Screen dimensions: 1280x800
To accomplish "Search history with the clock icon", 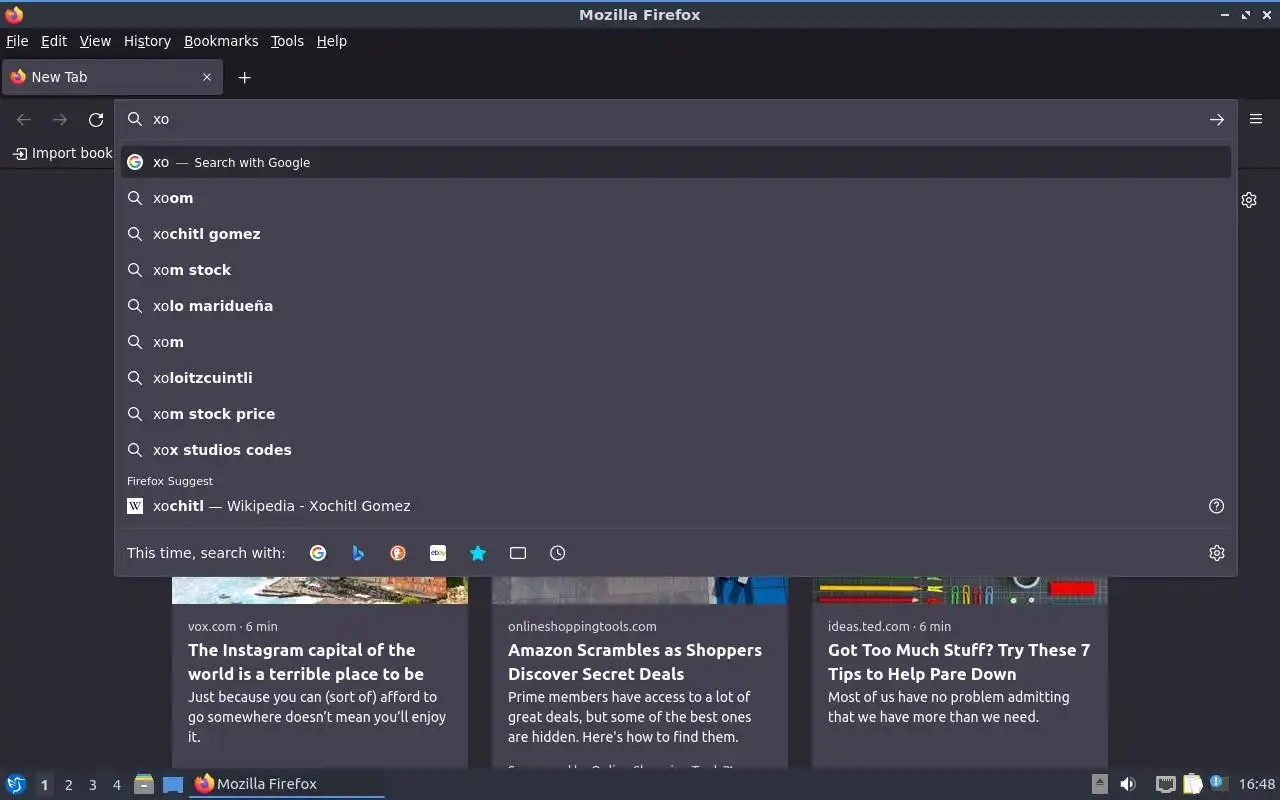I will click(558, 553).
